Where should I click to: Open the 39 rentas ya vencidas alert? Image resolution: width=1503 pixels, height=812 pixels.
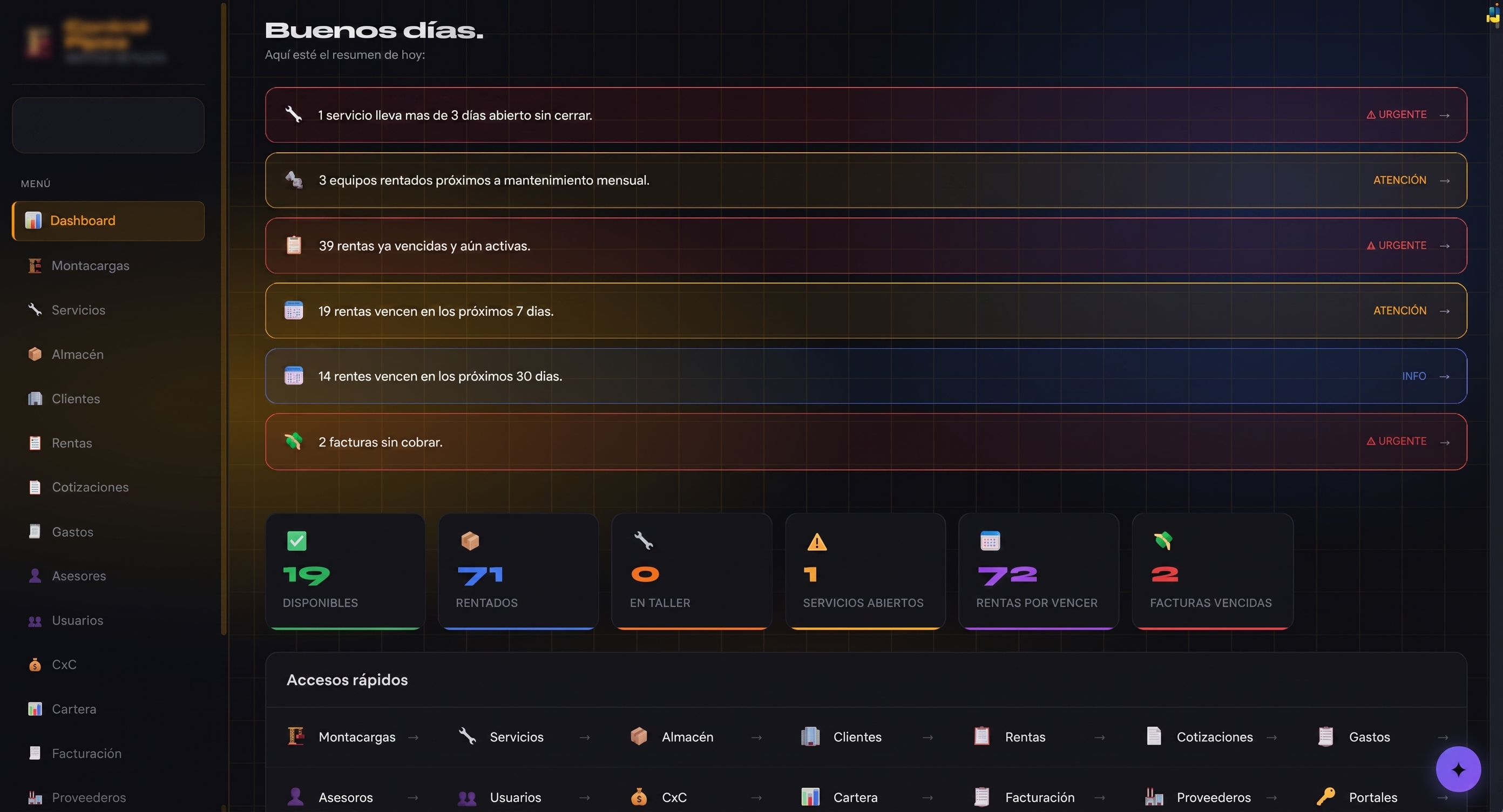[866, 246]
